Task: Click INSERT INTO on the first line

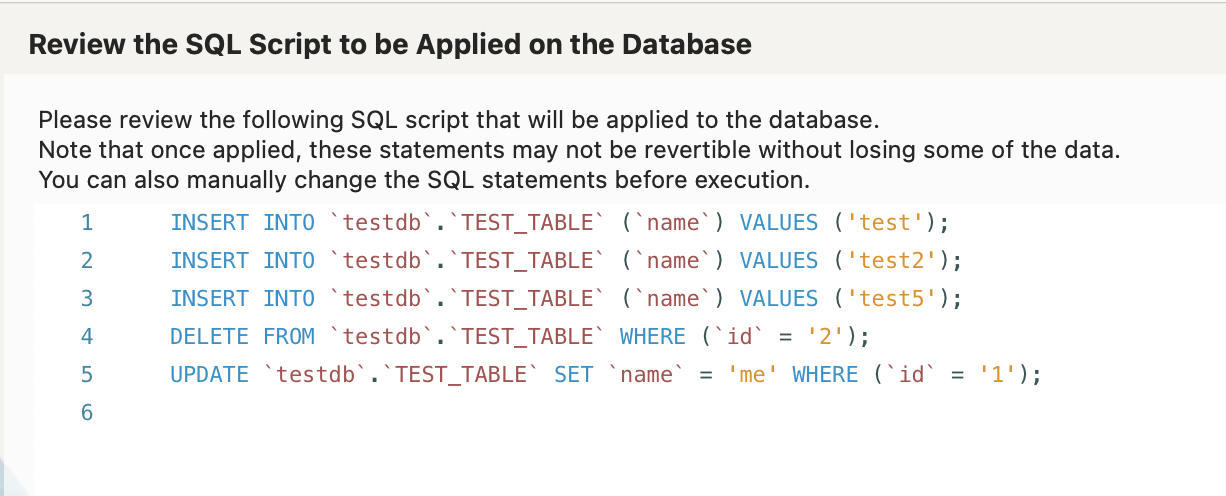Action: (x=242, y=222)
